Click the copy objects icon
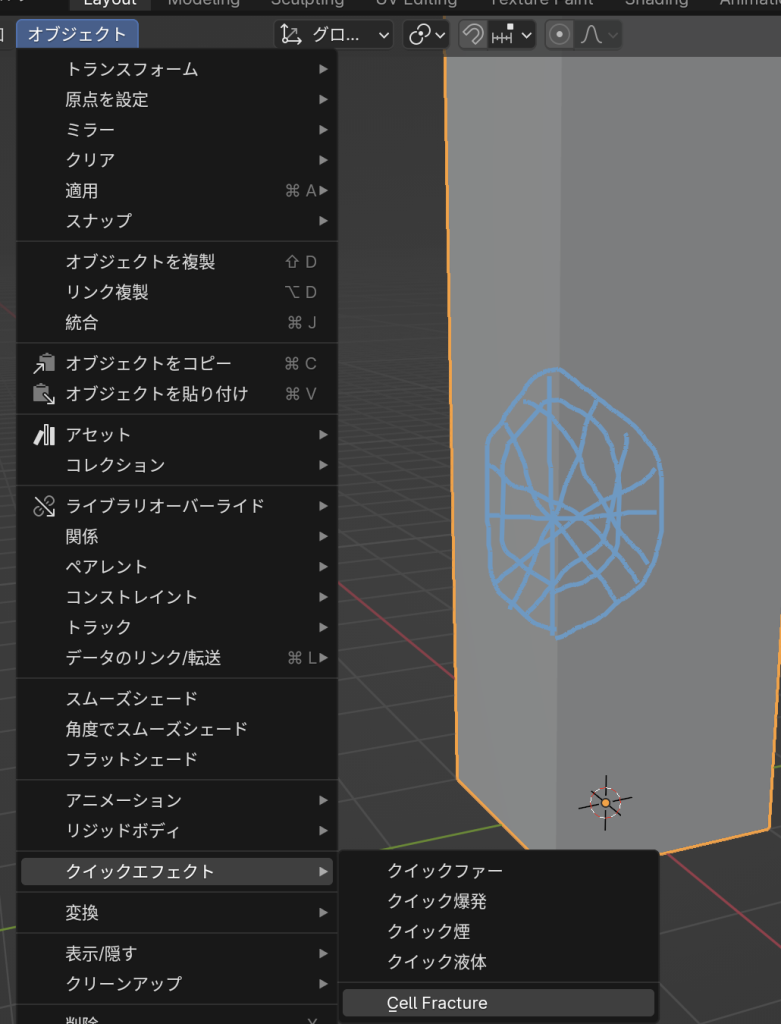The height and width of the screenshot is (1024, 781). tap(44, 363)
